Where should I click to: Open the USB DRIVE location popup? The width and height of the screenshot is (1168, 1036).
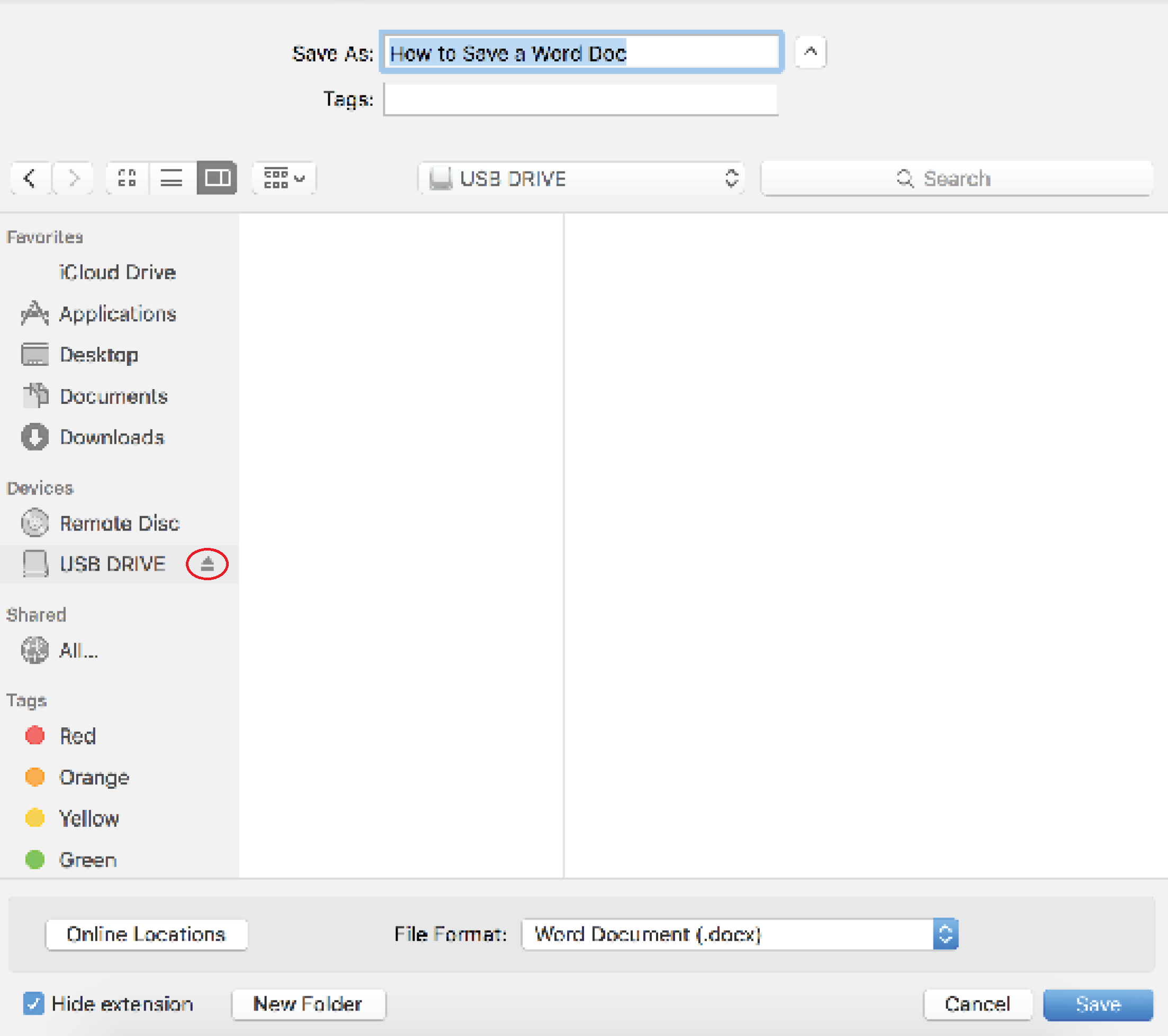(581, 178)
